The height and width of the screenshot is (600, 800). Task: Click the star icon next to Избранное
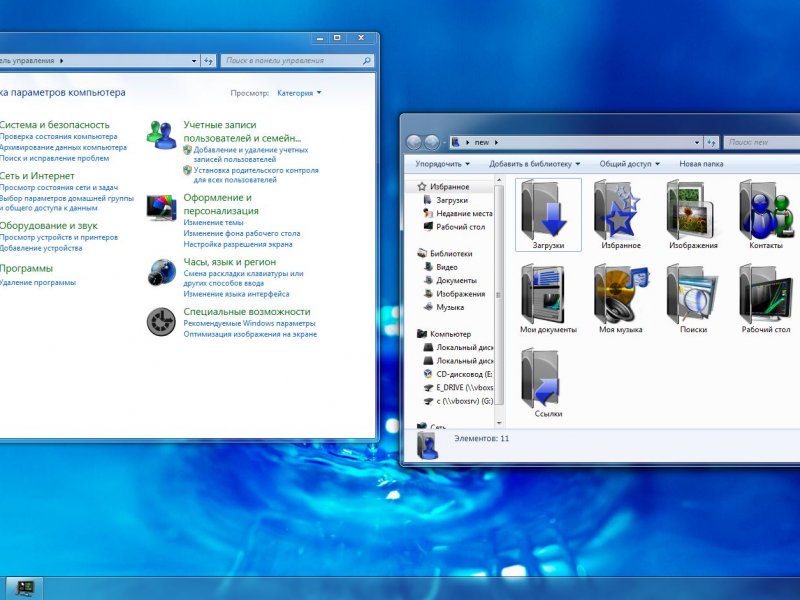(x=421, y=187)
